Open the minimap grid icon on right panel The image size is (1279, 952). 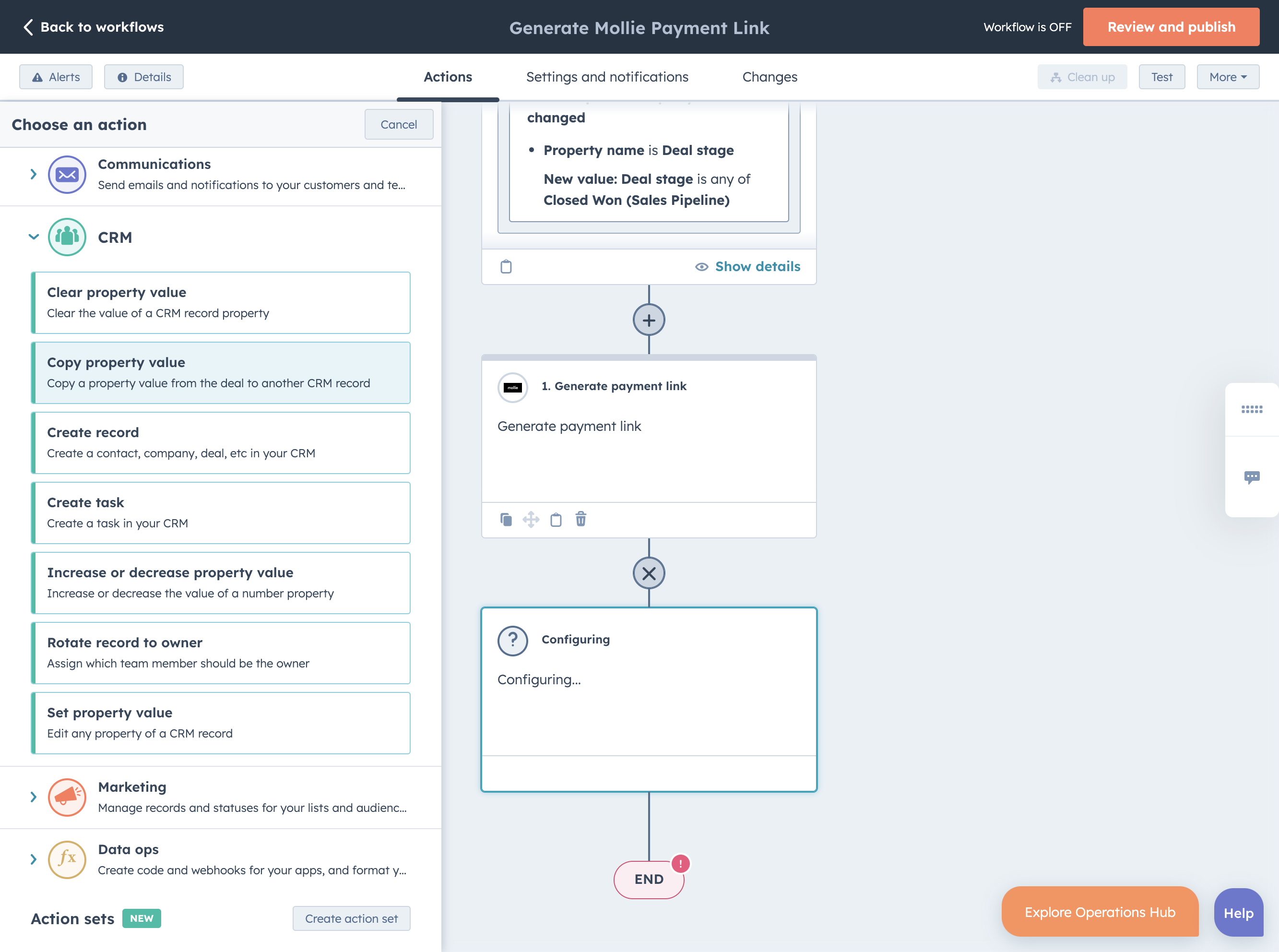point(1251,409)
